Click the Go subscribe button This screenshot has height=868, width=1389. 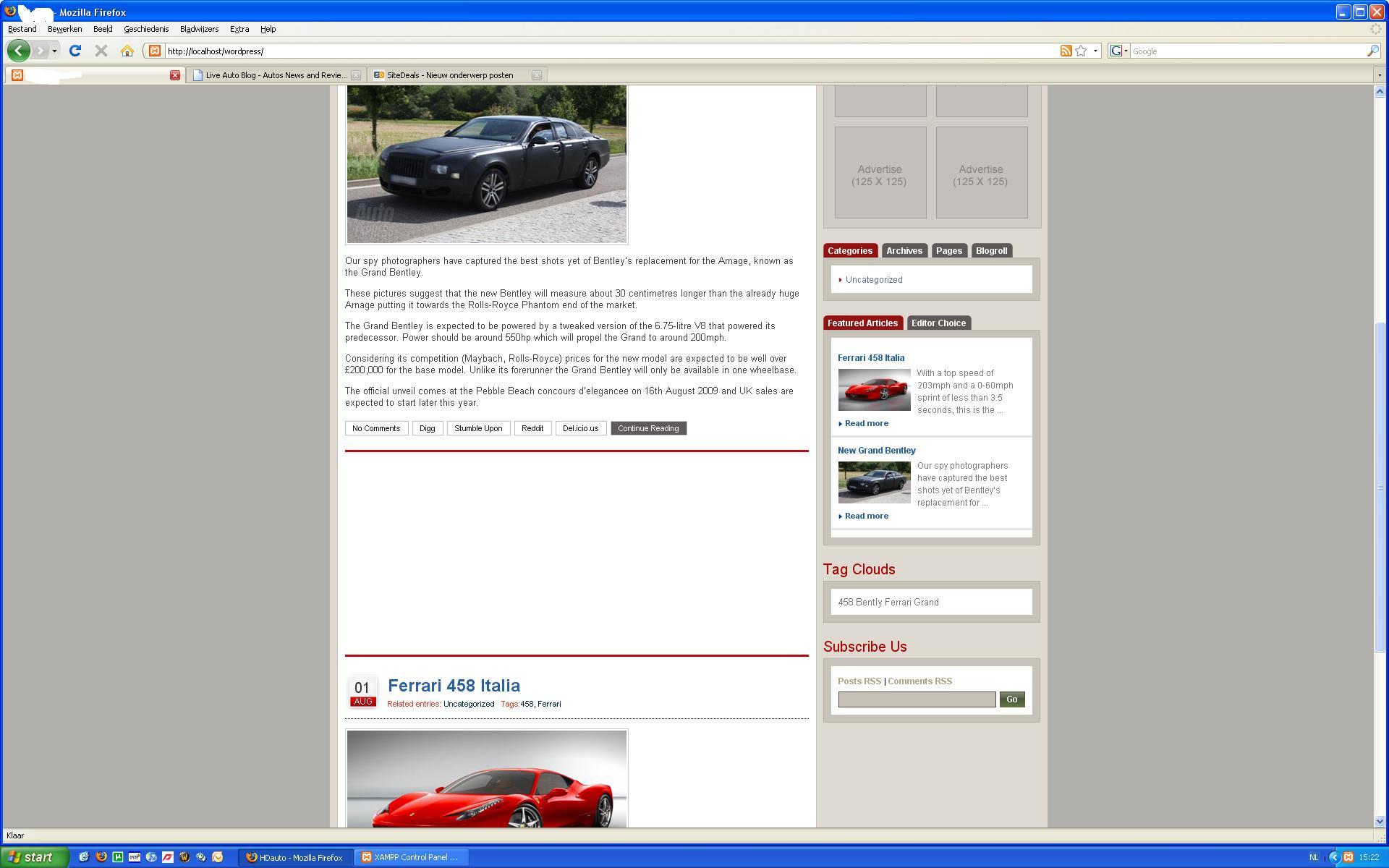coord(1011,699)
